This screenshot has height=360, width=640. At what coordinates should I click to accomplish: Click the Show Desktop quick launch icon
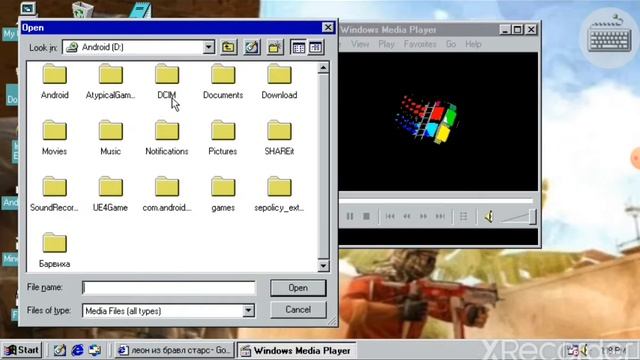click(x=60, y=350)
